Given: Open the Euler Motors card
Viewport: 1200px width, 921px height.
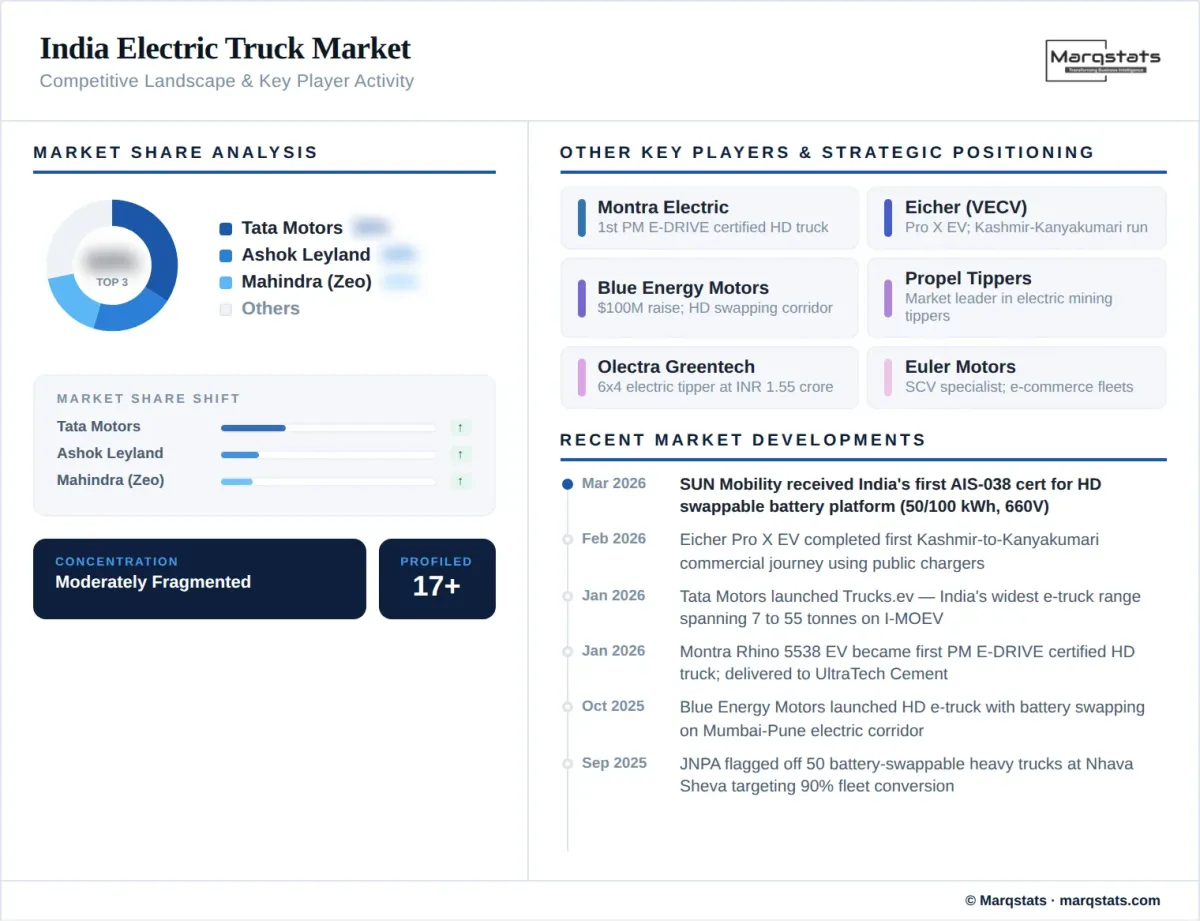Looking at the screenshot, I should click(1016, 377).
